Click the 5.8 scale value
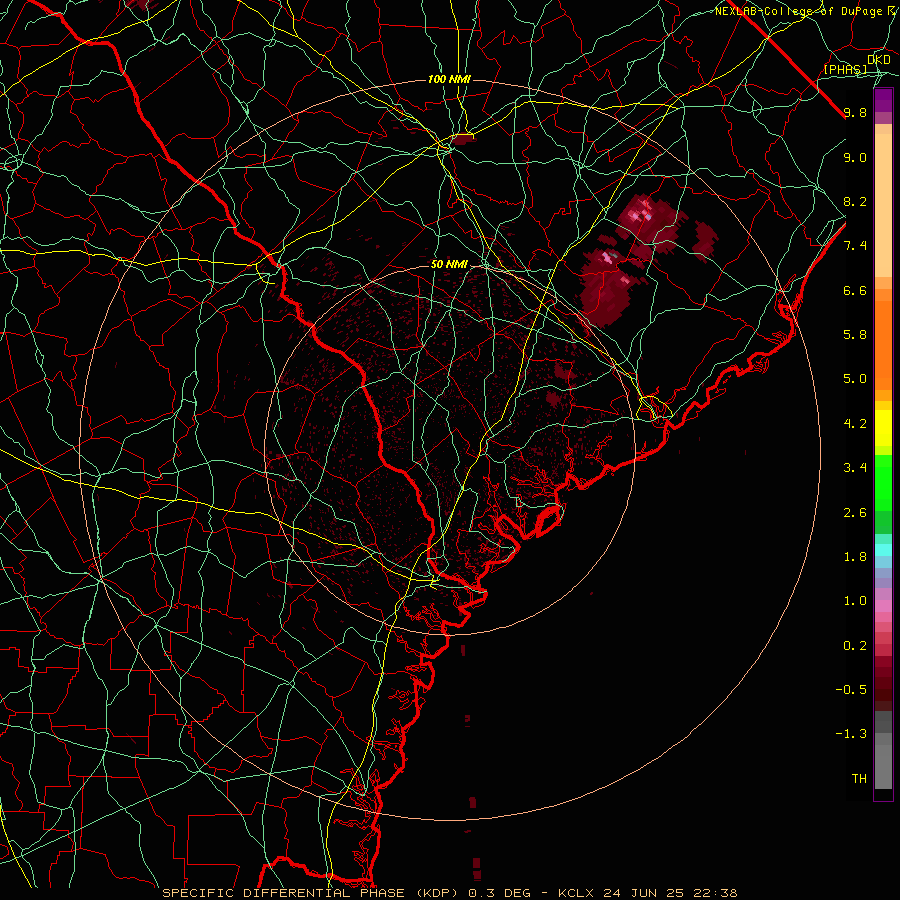 click(855, 335)
